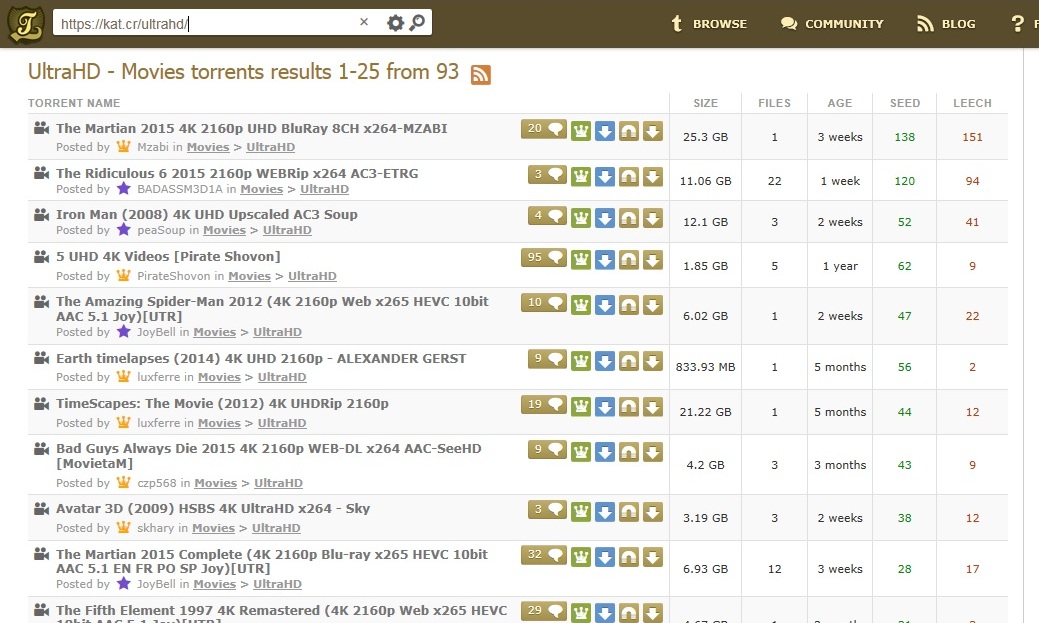Open uploader PirateShovon's profile link
This screenshot has height=623, width=1039.
[174, 276]
